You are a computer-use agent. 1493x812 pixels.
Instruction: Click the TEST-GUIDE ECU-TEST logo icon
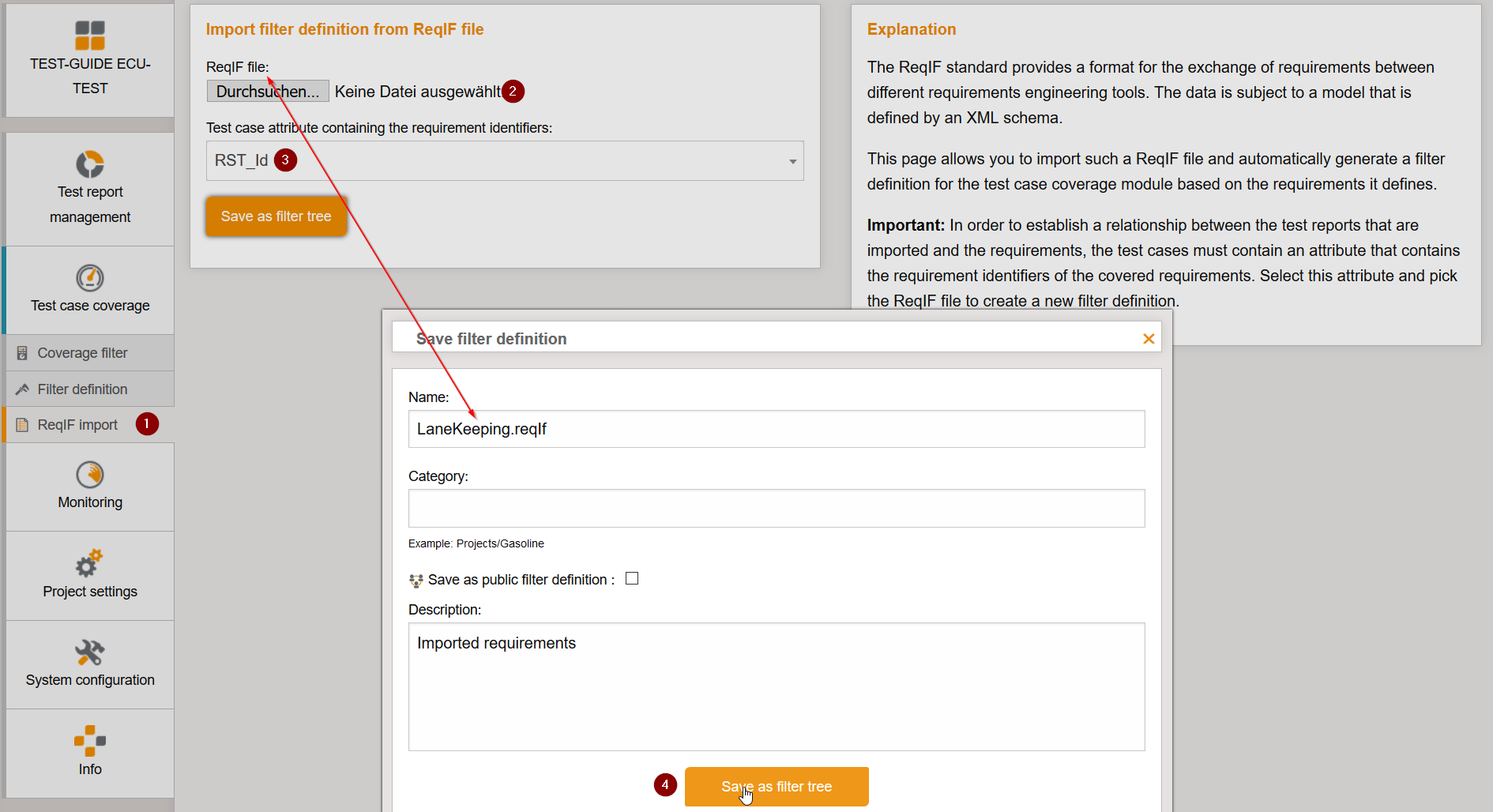tap(90, 36)
